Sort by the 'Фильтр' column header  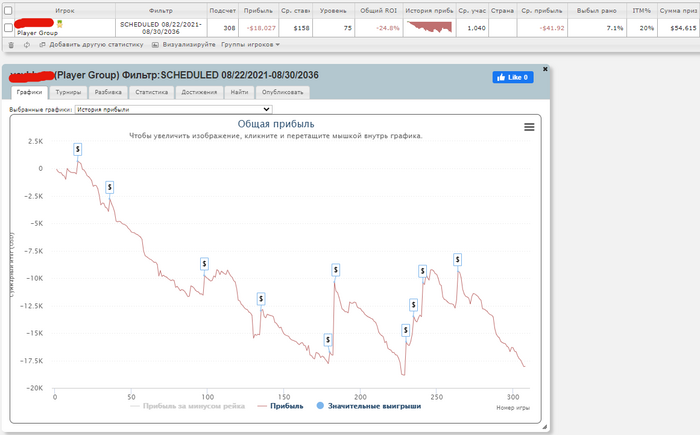pyautogui.click(x=161, y=10)
